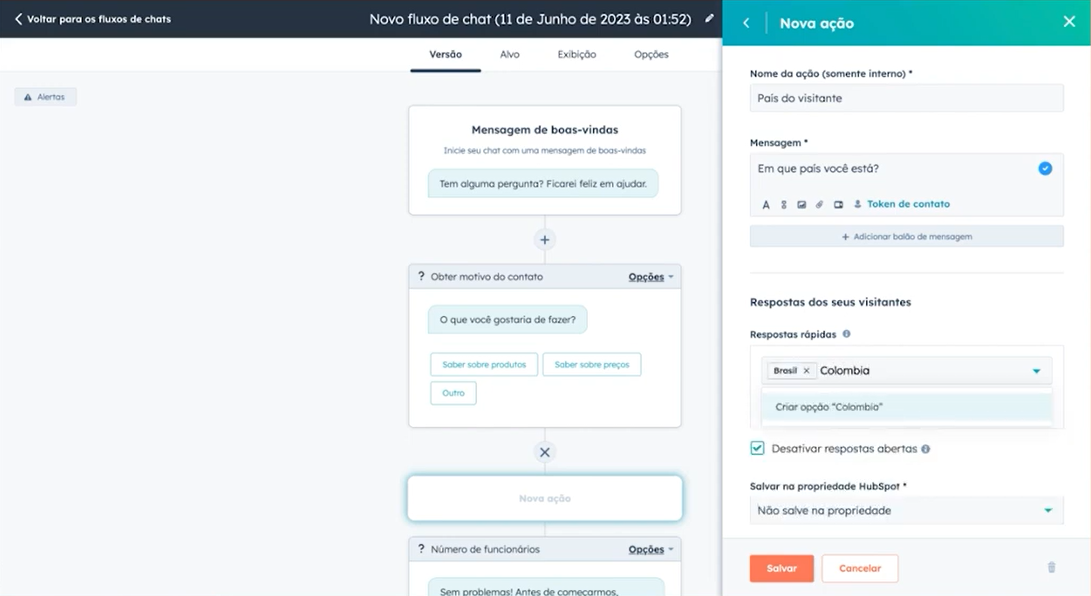Open the Alvo tab
Screen dimensions: 1091x596
(x=510, y=54)
